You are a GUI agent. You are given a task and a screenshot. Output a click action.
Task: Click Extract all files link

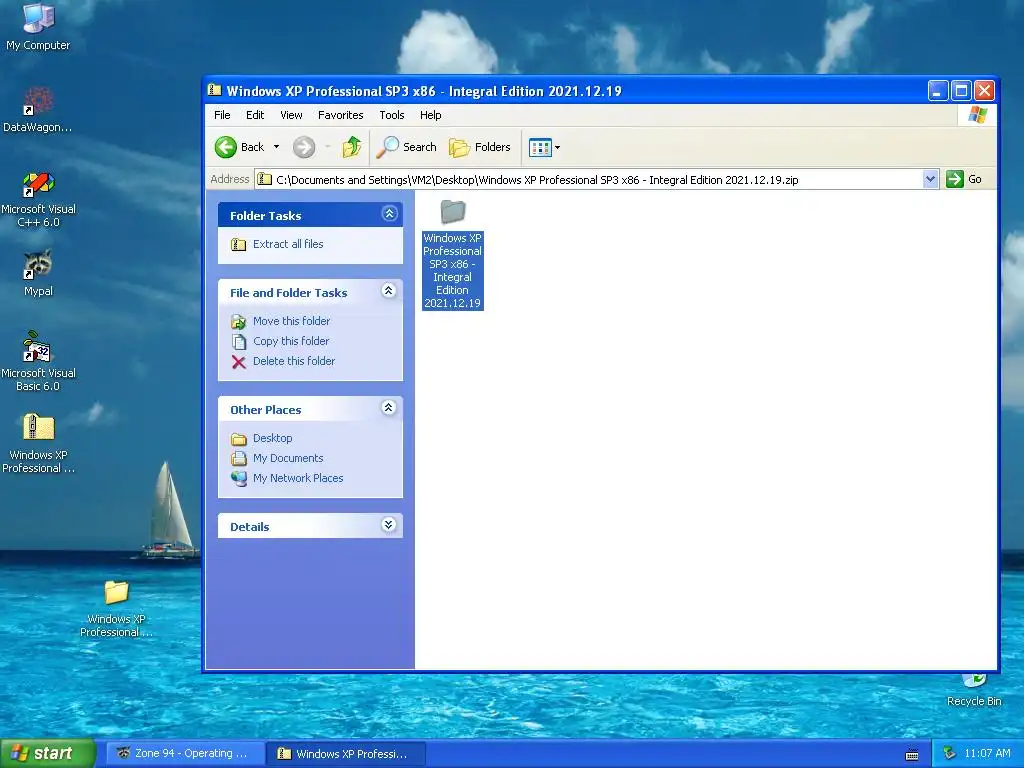288,244
